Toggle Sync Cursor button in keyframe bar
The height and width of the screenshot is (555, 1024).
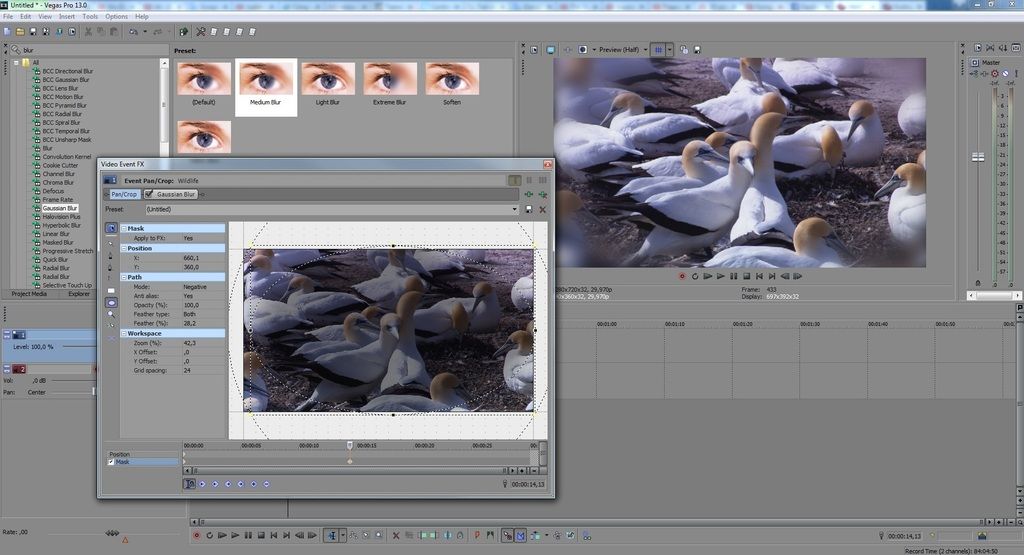pos(189,484)
